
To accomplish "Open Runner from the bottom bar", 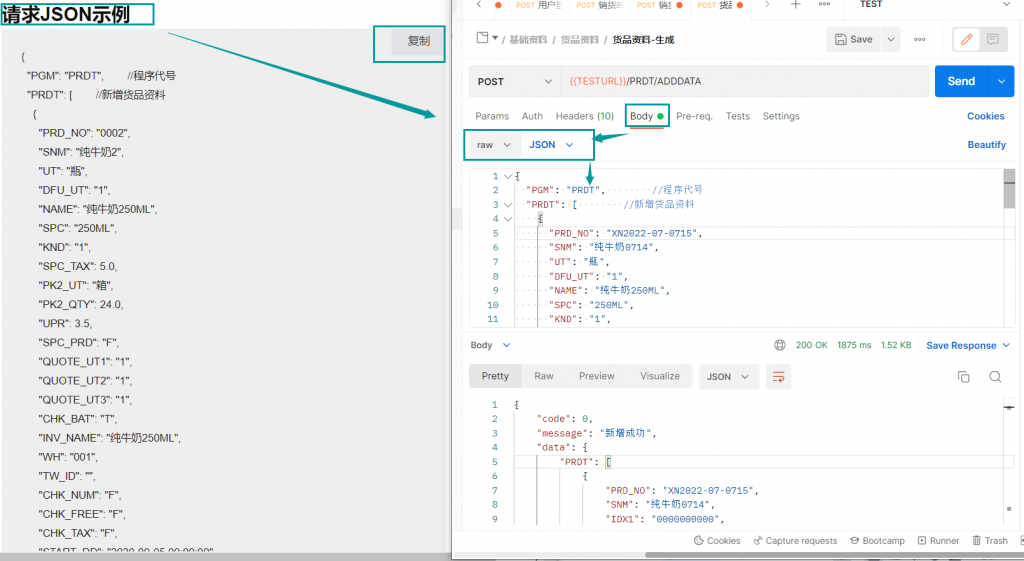I will point(937,540).
